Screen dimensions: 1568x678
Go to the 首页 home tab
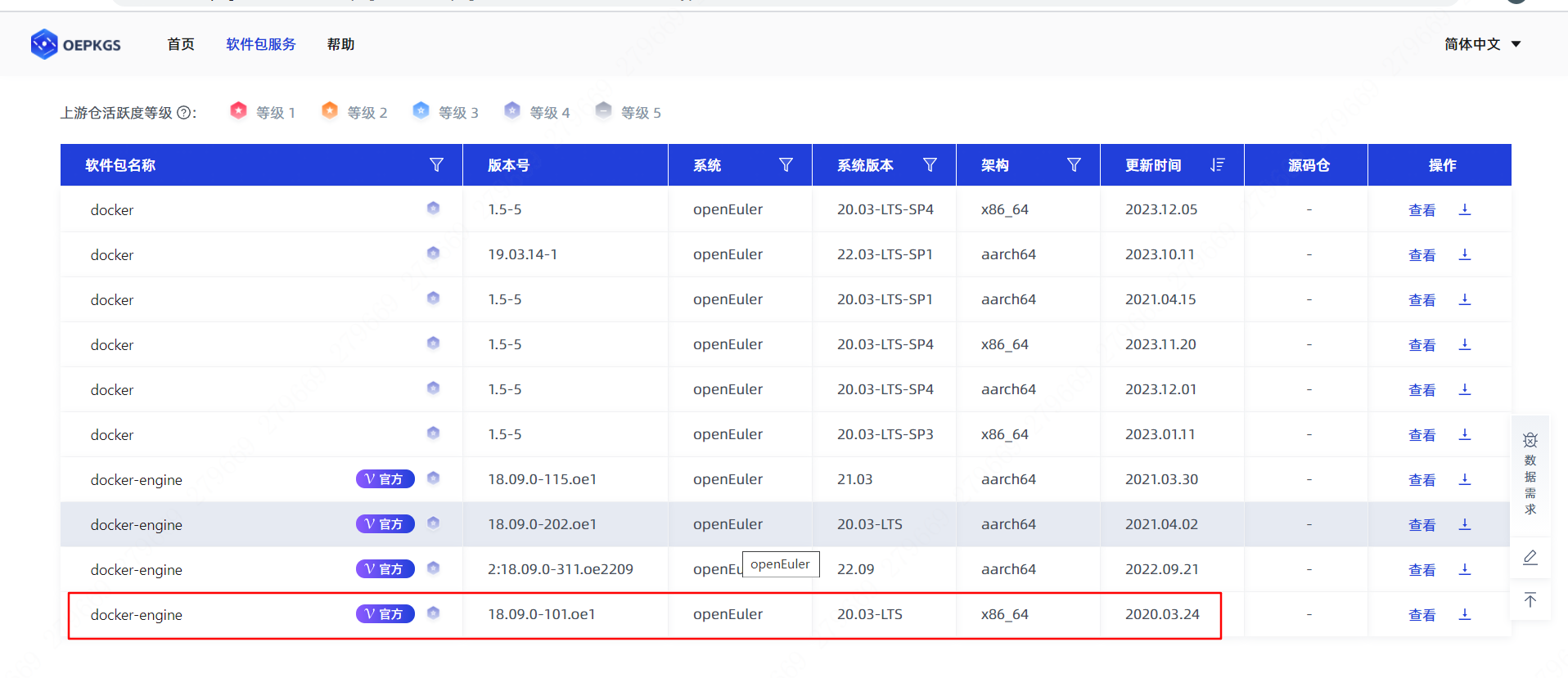point(181,44)
